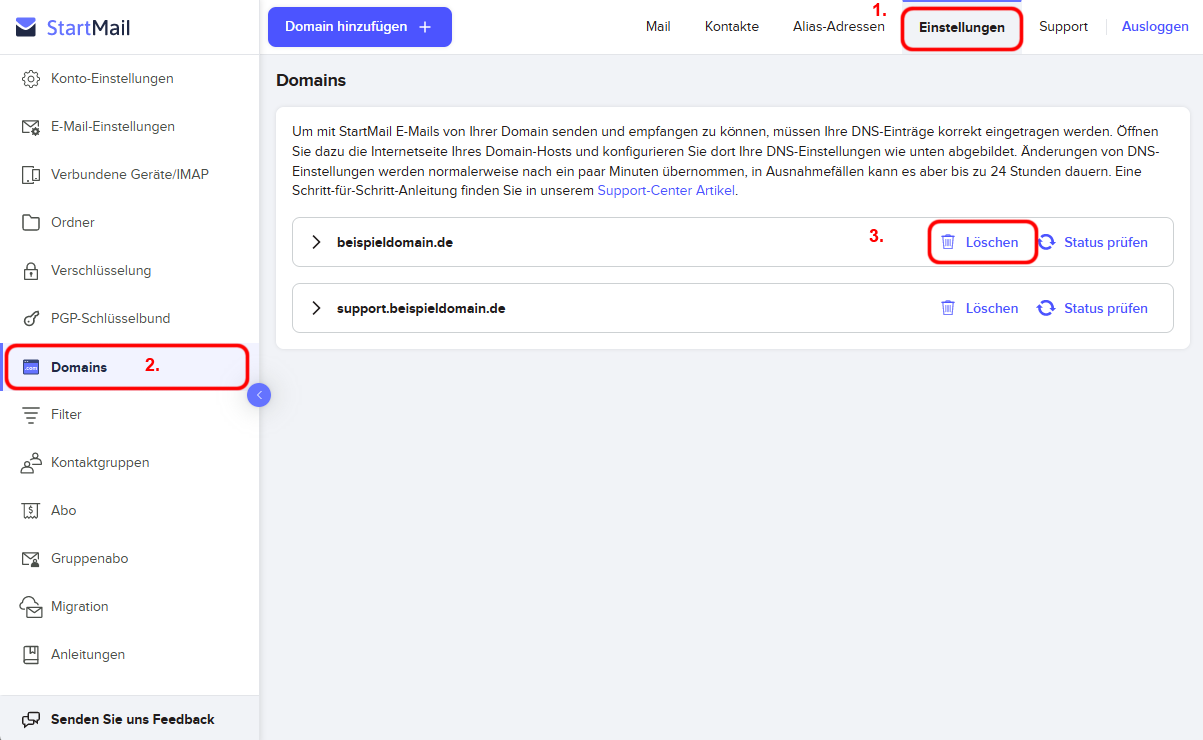
Task: Go to the Kontakte tab
Action: [732, 27]
